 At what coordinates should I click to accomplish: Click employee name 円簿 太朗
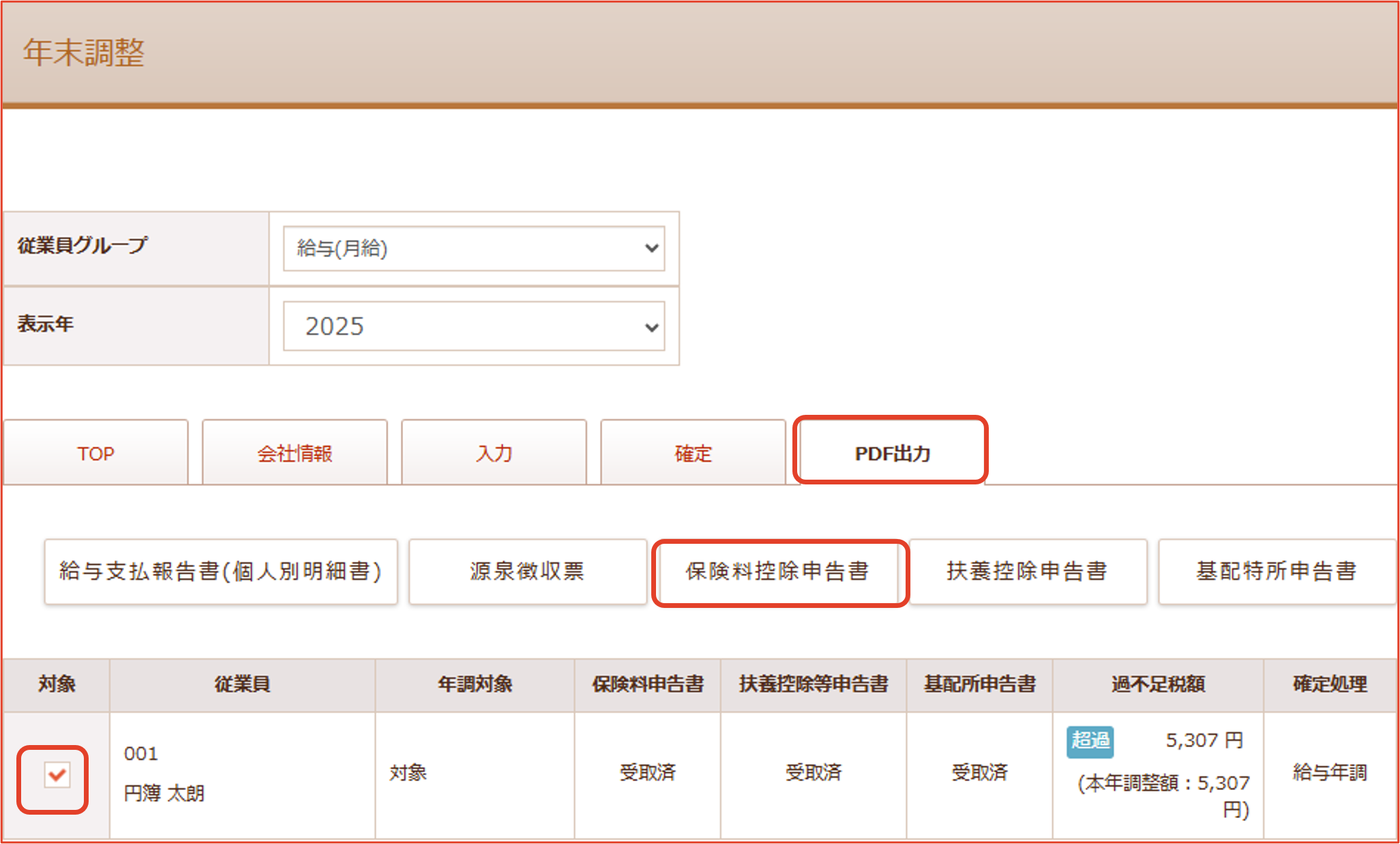164,794
